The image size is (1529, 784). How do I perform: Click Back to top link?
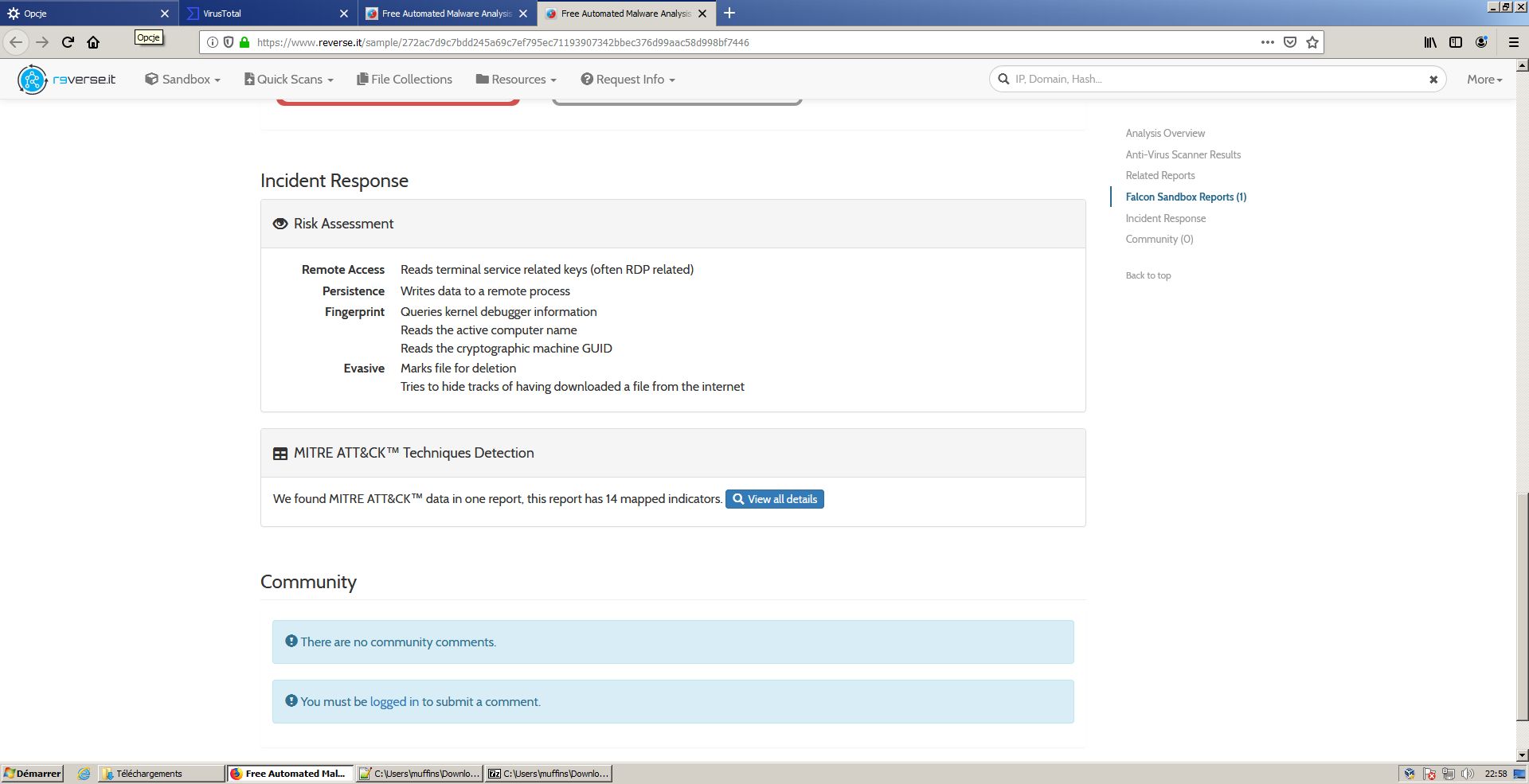pyautogui.click(x=1148, y=275)
